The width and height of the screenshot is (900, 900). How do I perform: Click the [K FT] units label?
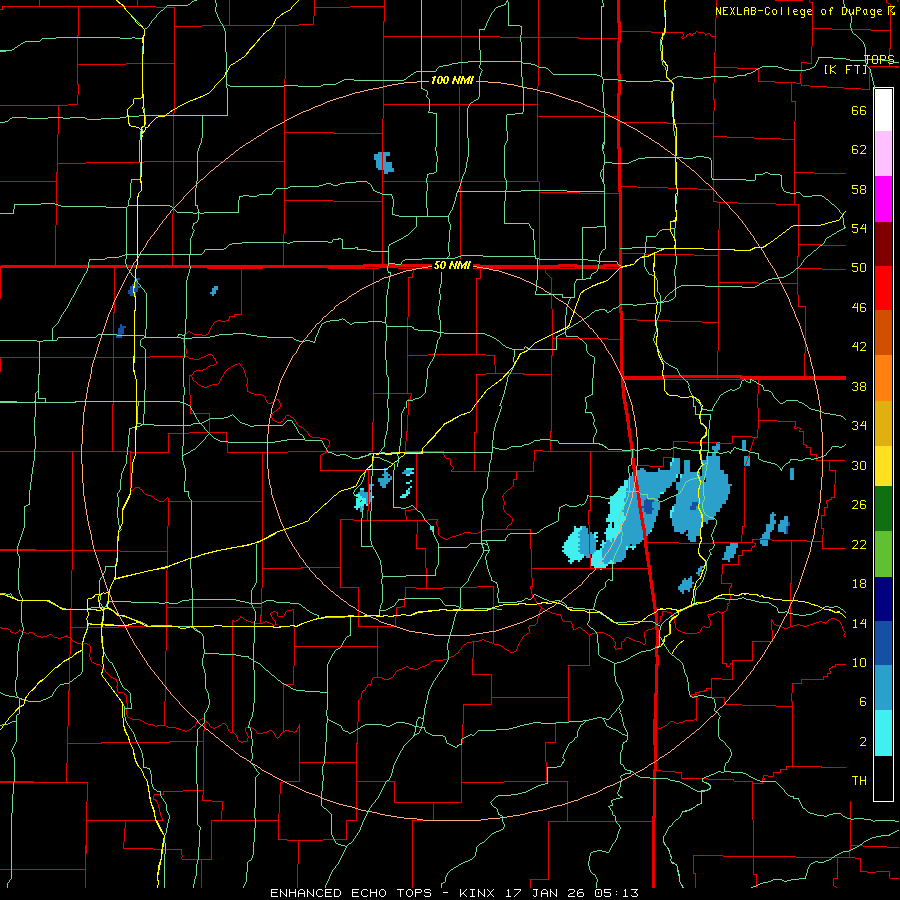pos(845,70)
